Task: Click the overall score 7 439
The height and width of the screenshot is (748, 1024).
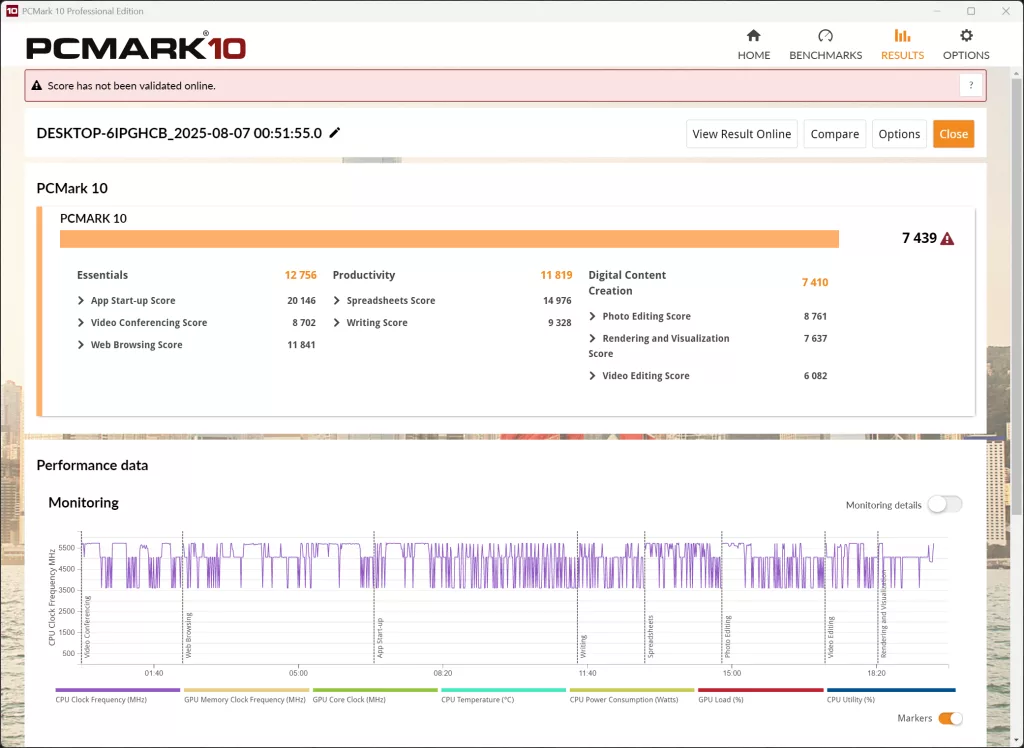Action: coord(919,238)
